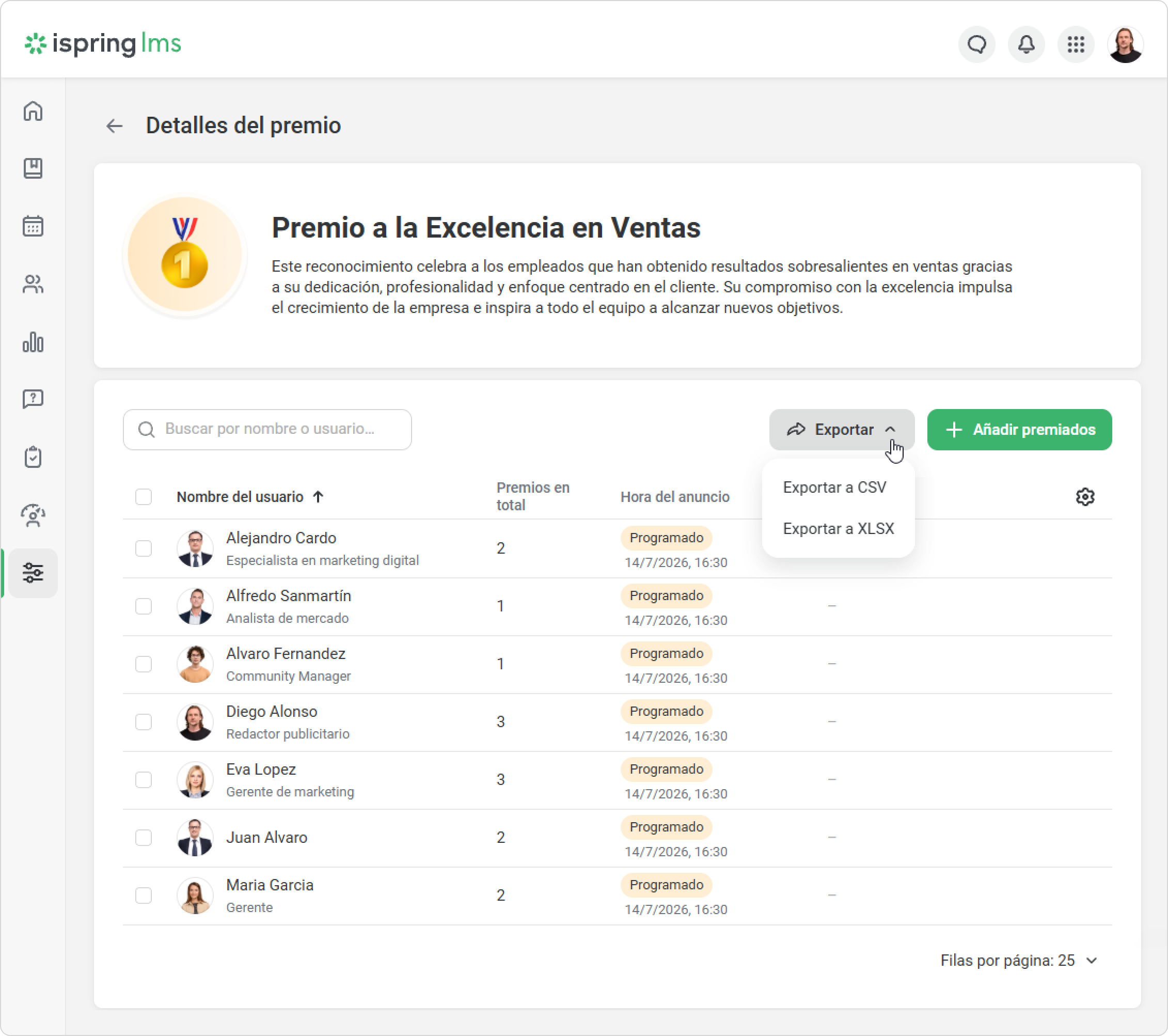
Task: Open the calendar icon in the sidebar
Action: 33,226
